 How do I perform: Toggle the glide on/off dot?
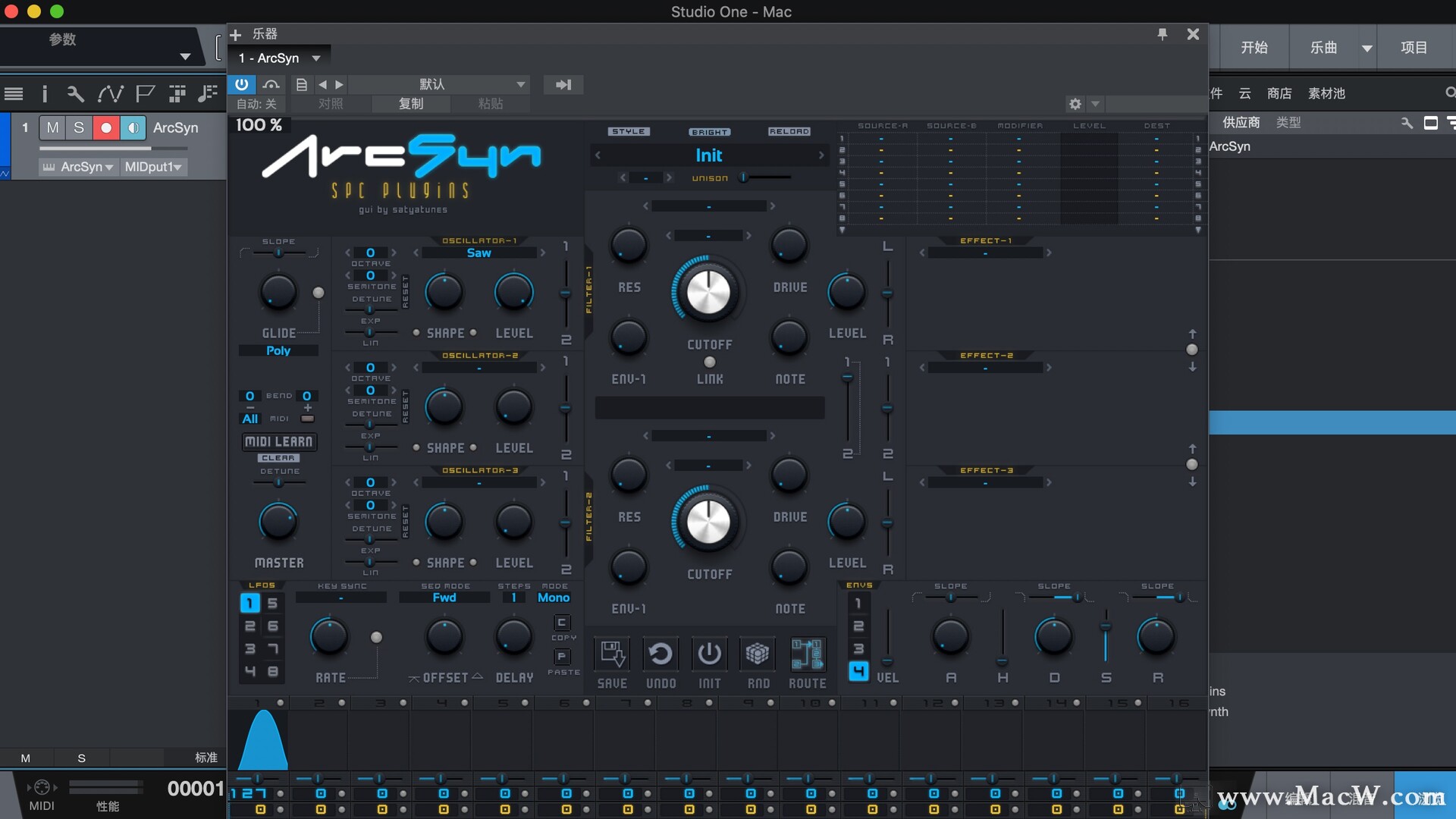tap(318, 293)
